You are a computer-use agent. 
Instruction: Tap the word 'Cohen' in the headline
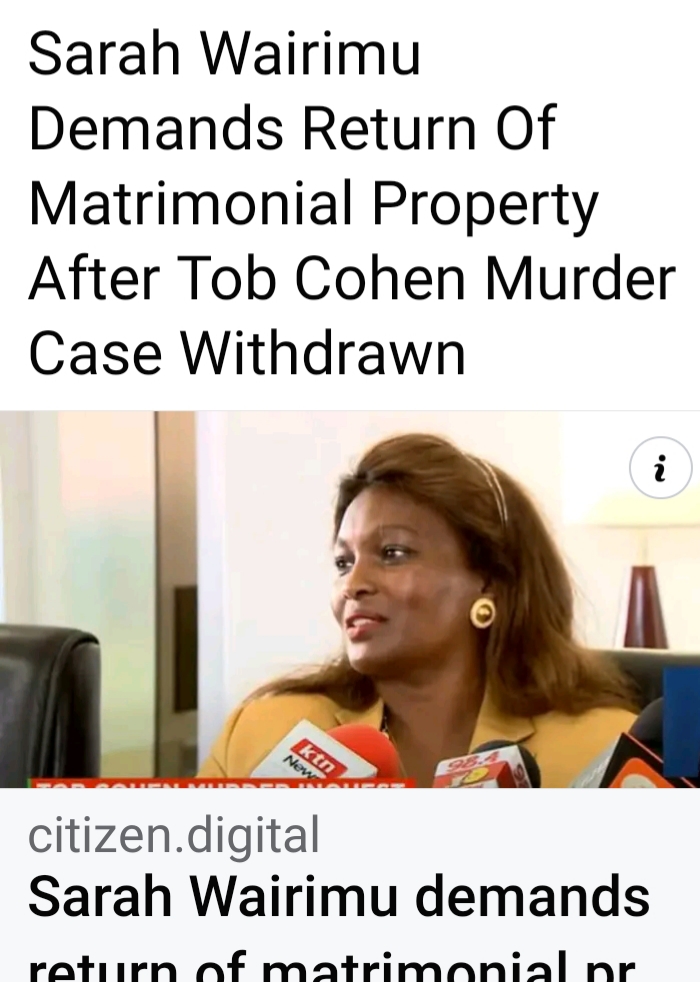point(380,279)
